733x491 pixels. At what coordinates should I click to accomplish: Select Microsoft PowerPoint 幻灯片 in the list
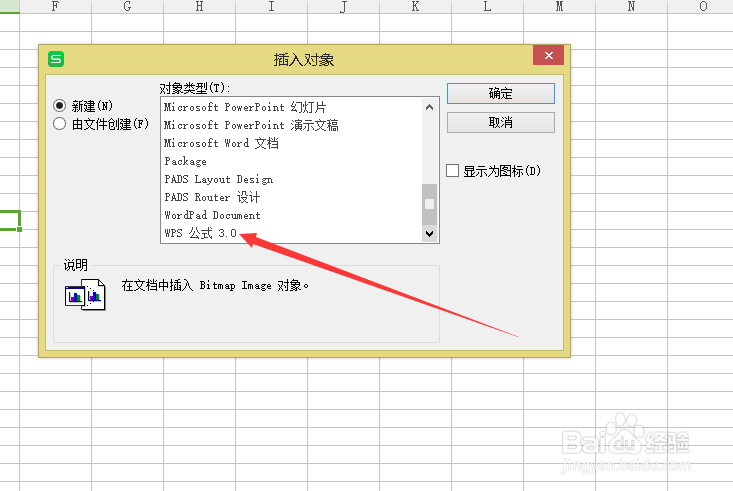[291, 107]
